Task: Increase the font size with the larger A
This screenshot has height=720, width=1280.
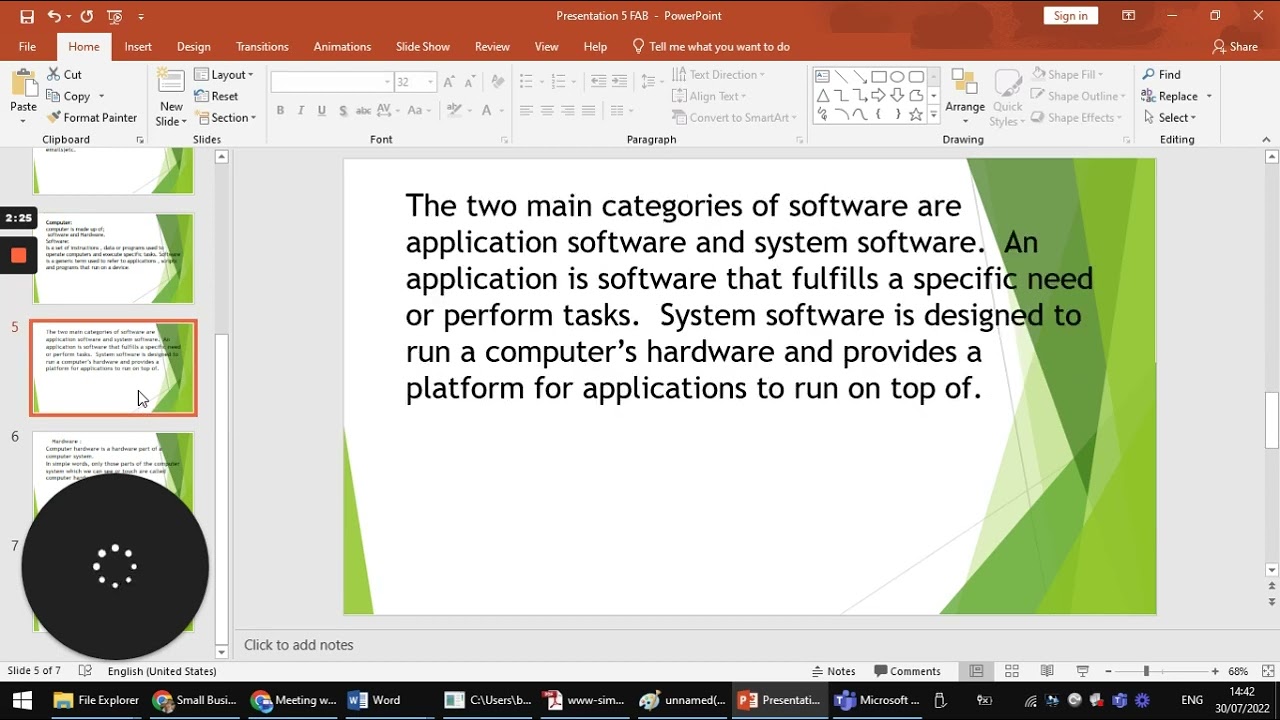Action: pyautogui.click(x=449, y=82)
